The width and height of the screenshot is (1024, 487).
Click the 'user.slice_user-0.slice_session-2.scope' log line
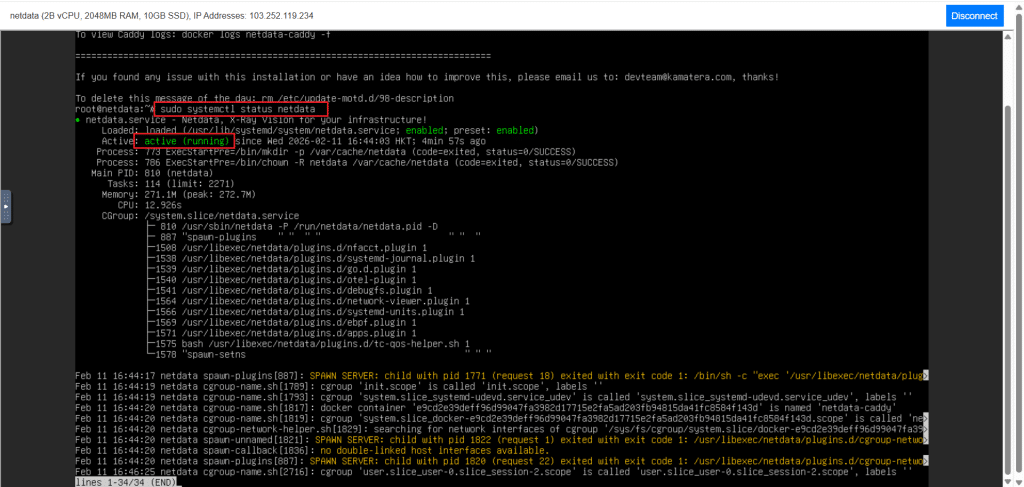click(494, 471)
